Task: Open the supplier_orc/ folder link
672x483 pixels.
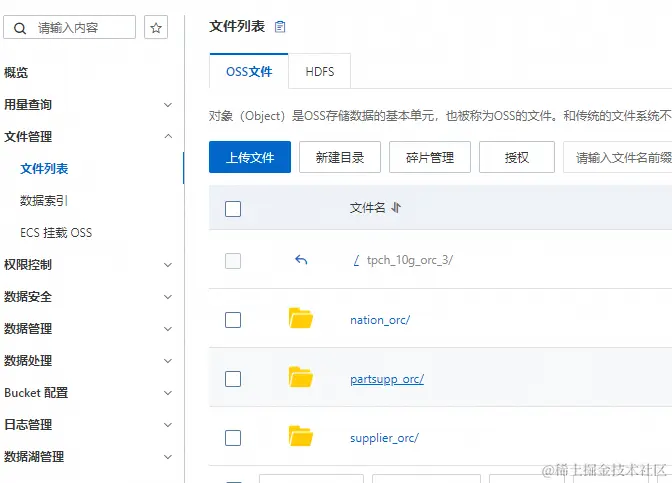Action: click(384, 438)
